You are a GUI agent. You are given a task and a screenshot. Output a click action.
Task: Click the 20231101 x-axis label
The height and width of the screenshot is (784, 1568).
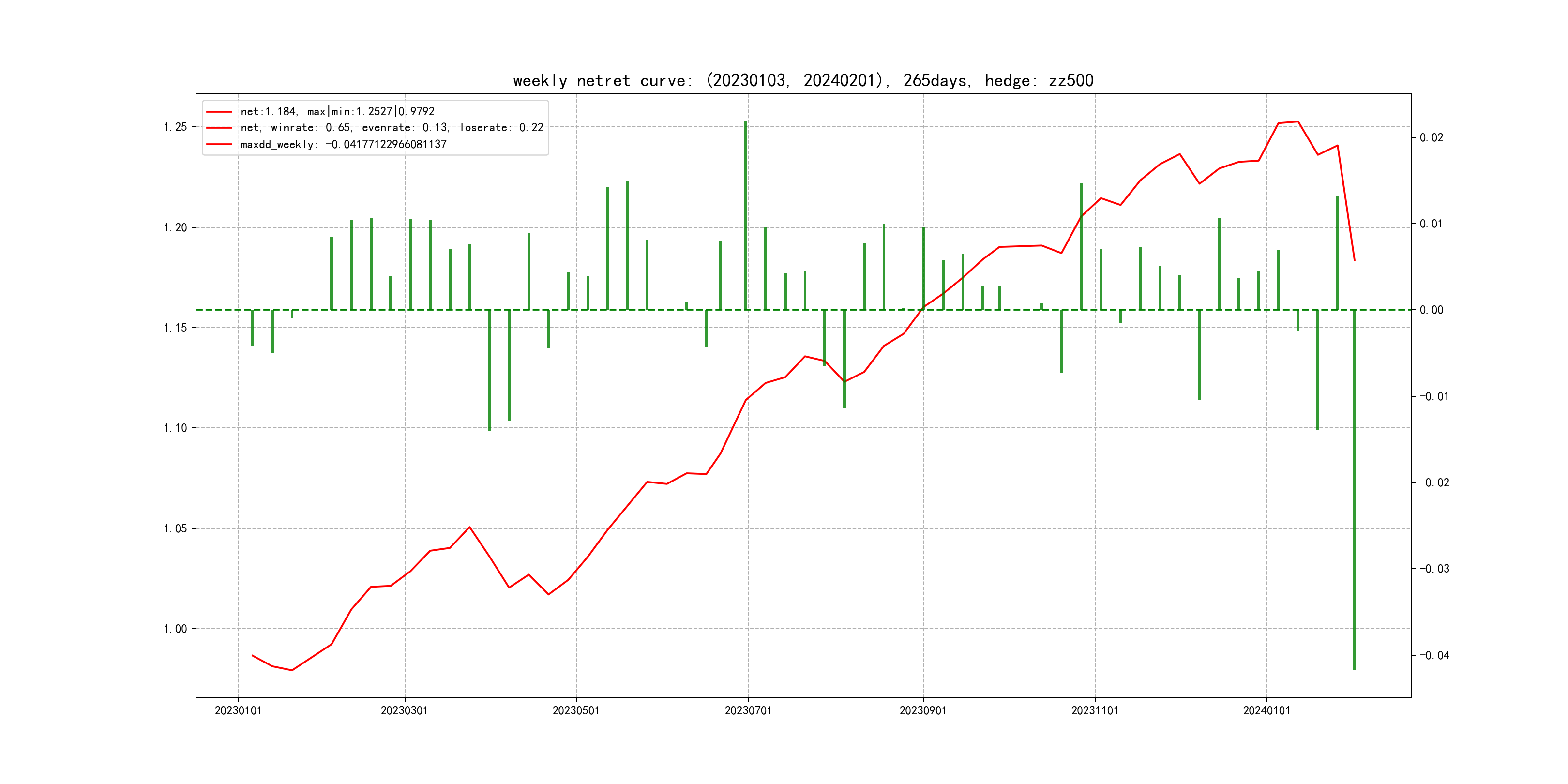pyautogui.click(x=1094, y=711)
